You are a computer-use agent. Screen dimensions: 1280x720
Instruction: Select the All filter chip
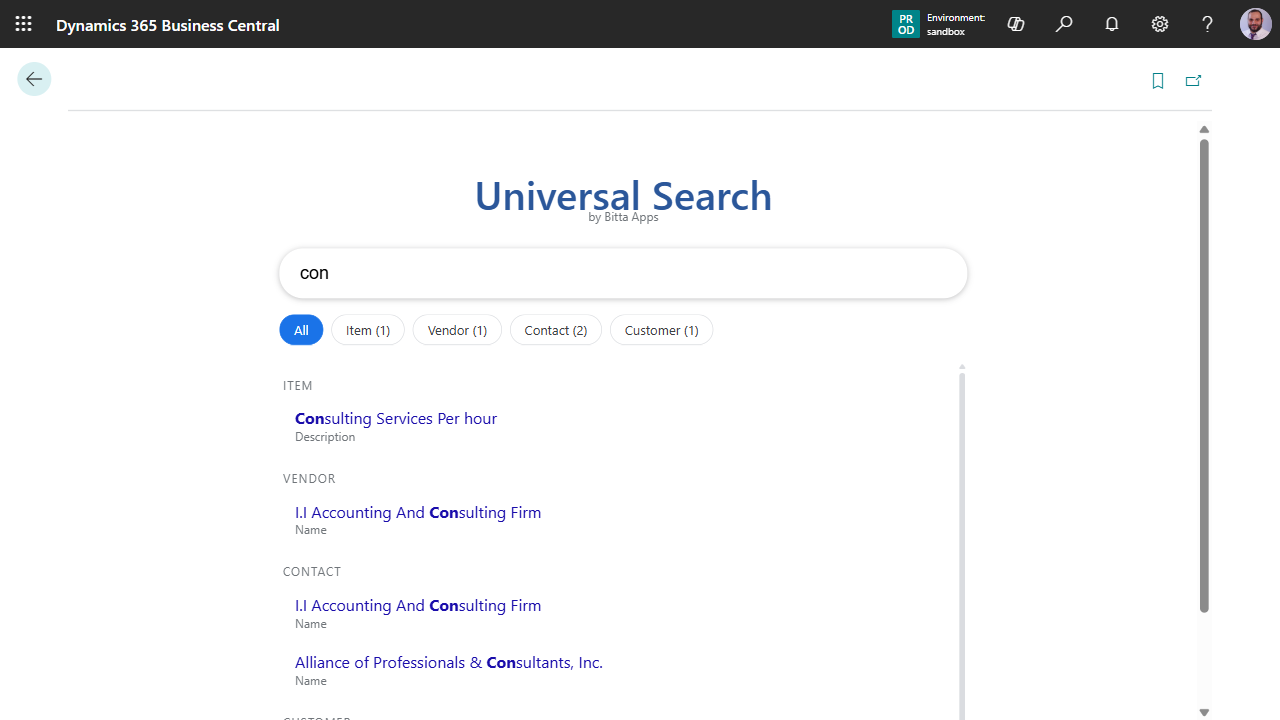click(301, 330)
